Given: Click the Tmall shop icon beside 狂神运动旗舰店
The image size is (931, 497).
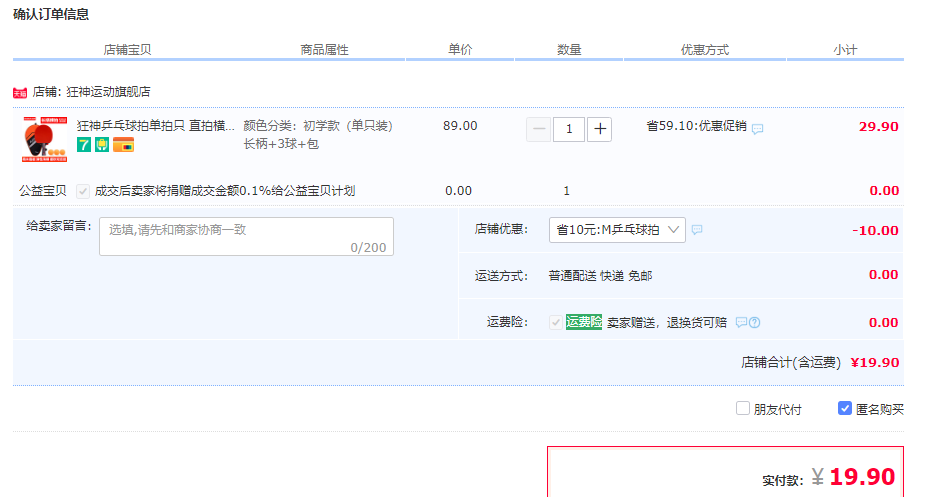Looking at the screenshot, I should coord(20,93).
